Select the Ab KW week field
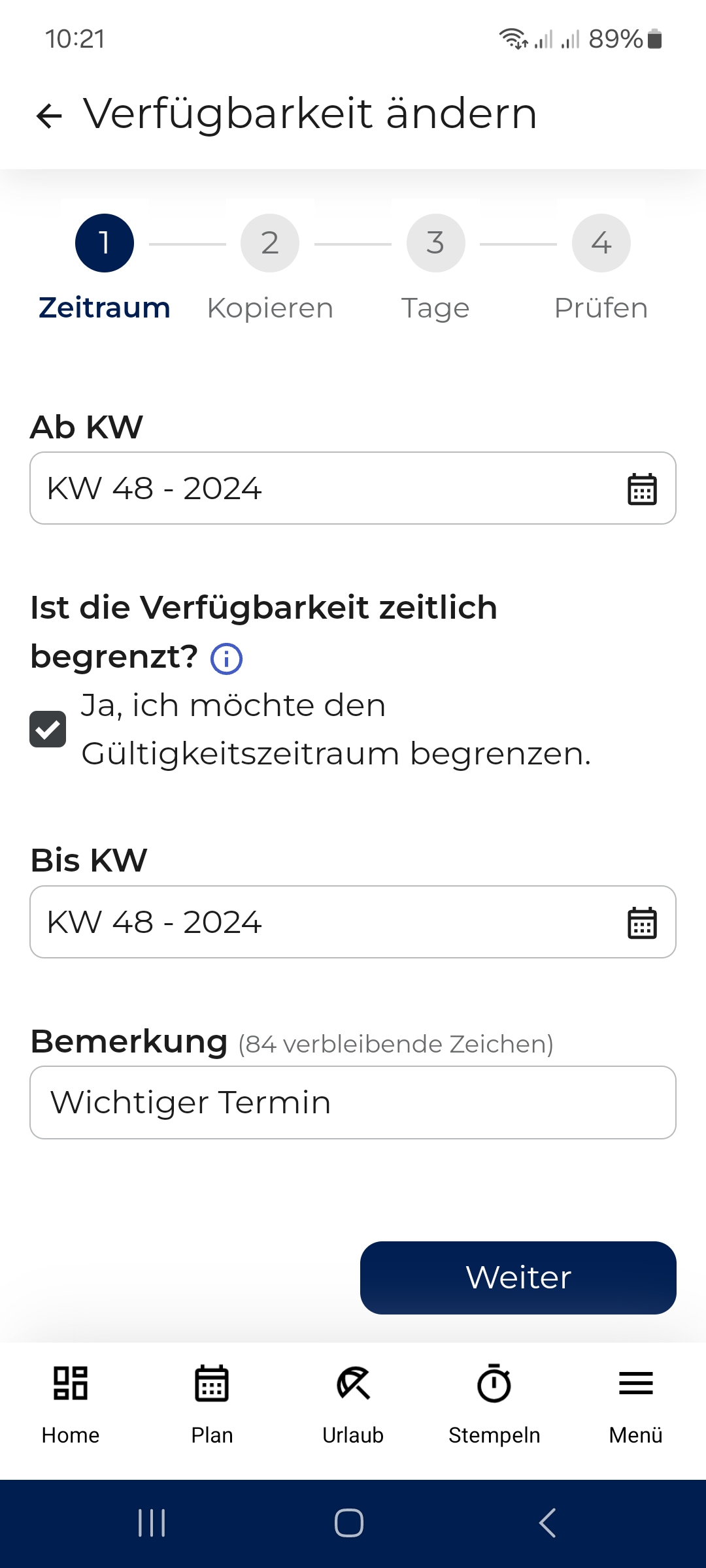 click(x=353, y=488)
